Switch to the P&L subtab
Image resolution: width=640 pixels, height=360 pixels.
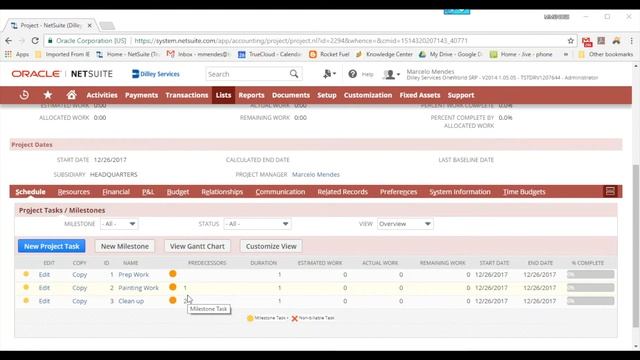[148, 191]
